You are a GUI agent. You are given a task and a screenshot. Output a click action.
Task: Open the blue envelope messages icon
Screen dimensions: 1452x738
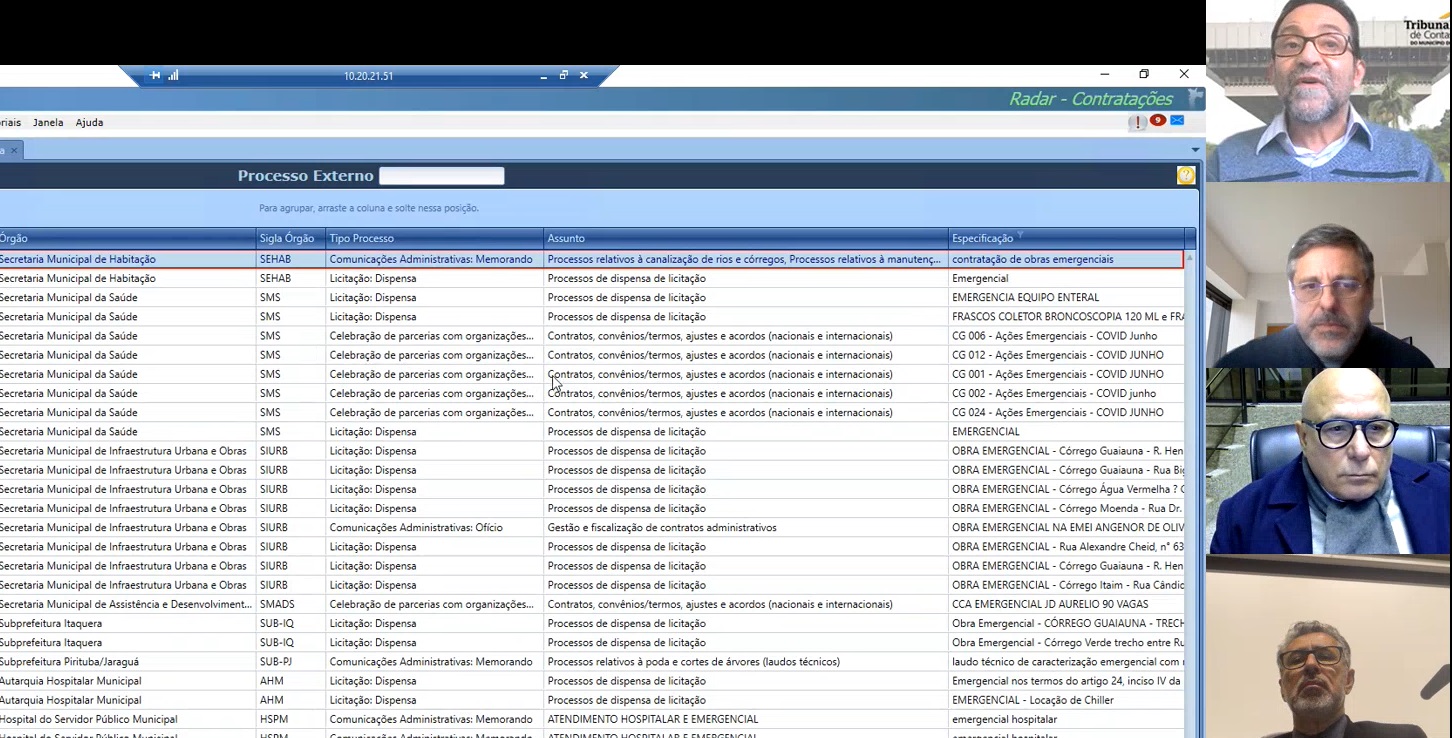[1177, 121]
